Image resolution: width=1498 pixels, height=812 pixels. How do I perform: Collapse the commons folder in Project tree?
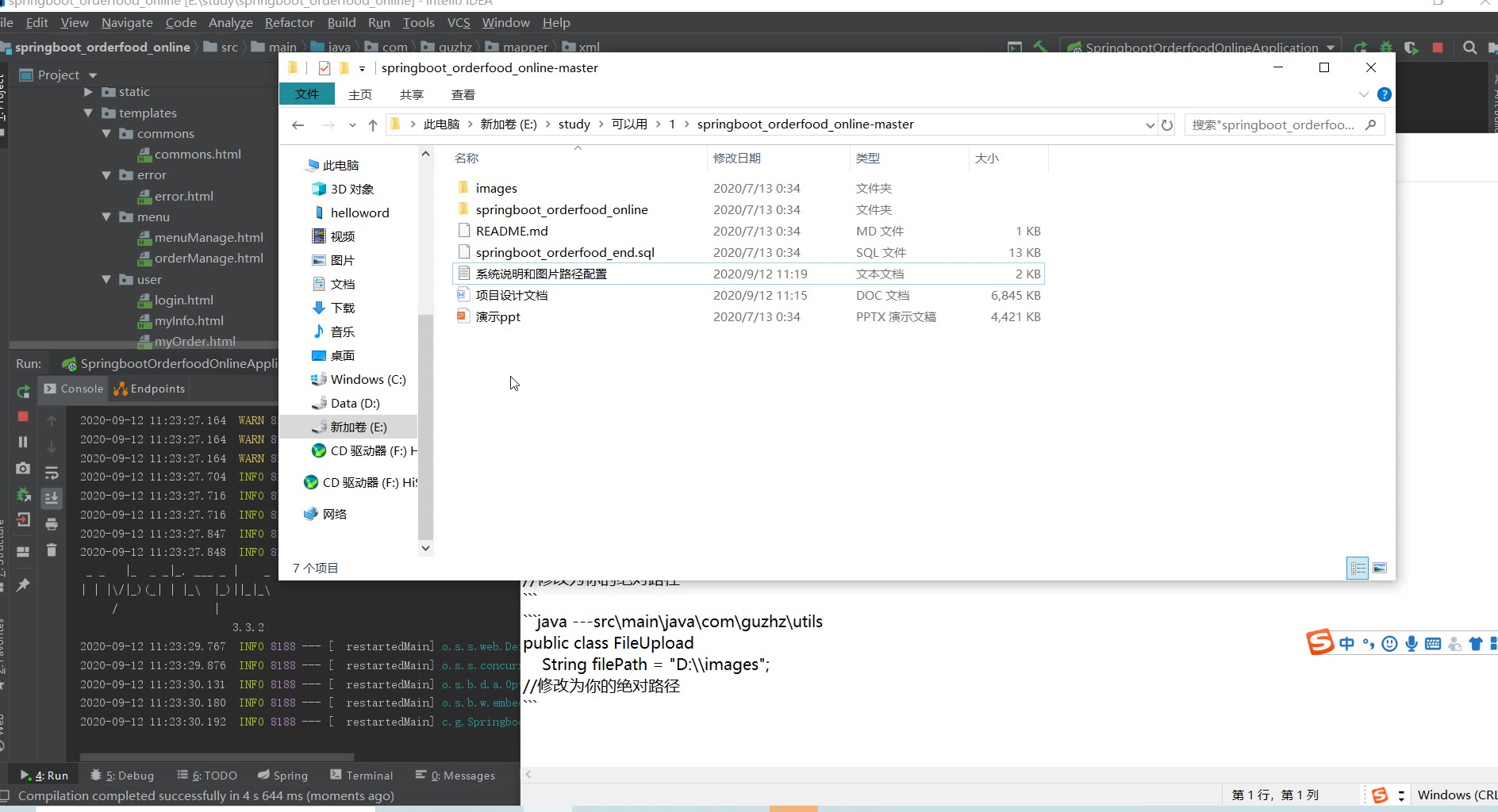[x=106, y=134]
